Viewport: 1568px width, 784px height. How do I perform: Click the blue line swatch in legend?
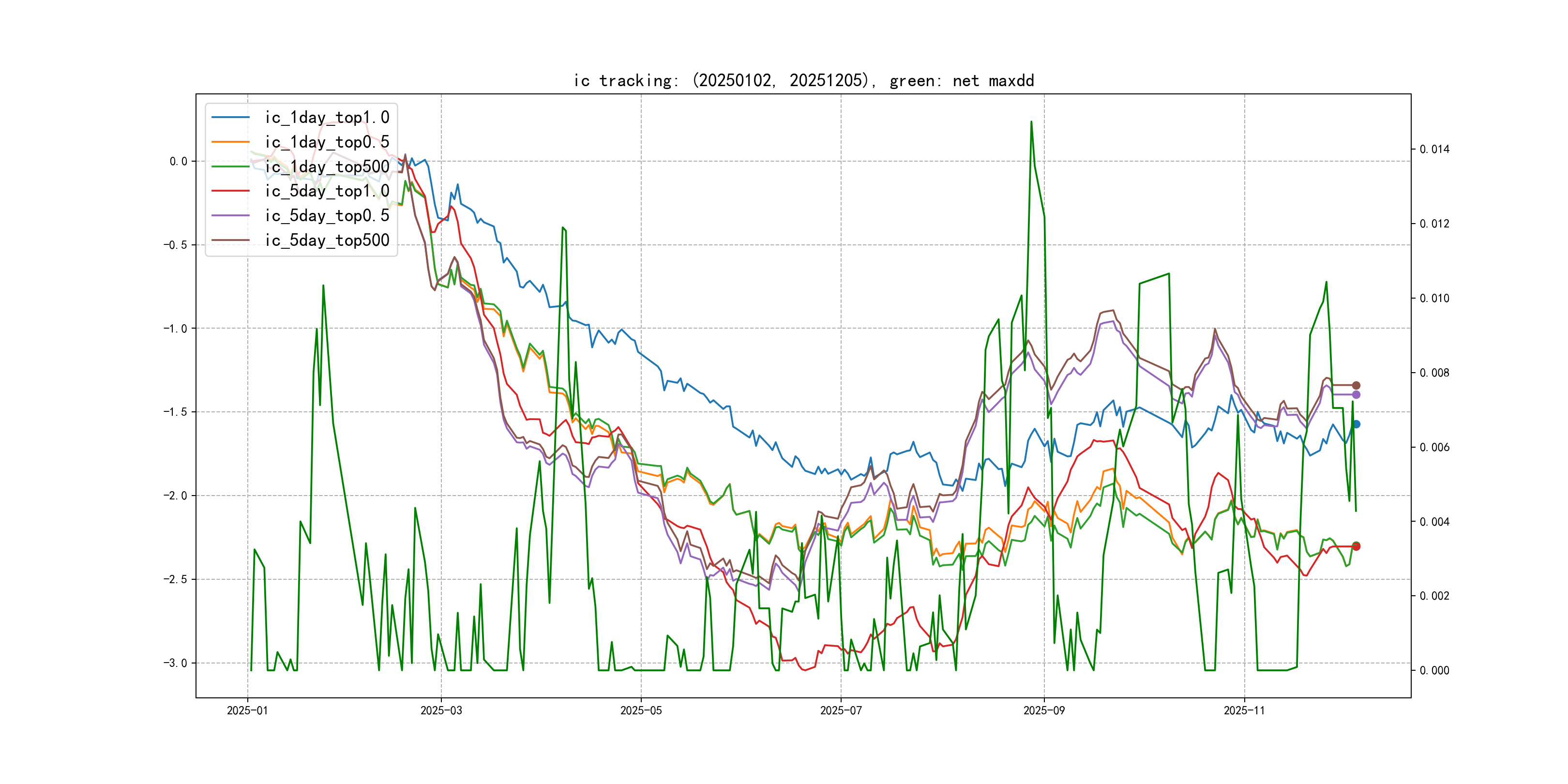click(231, 118)
